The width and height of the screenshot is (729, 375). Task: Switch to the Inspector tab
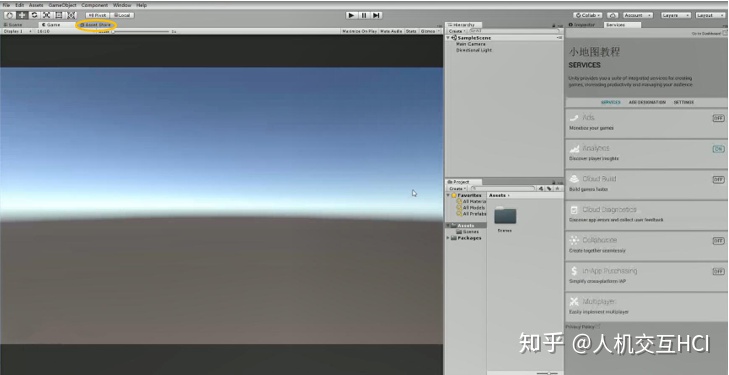pyautogui.click(x=583, y=25)
